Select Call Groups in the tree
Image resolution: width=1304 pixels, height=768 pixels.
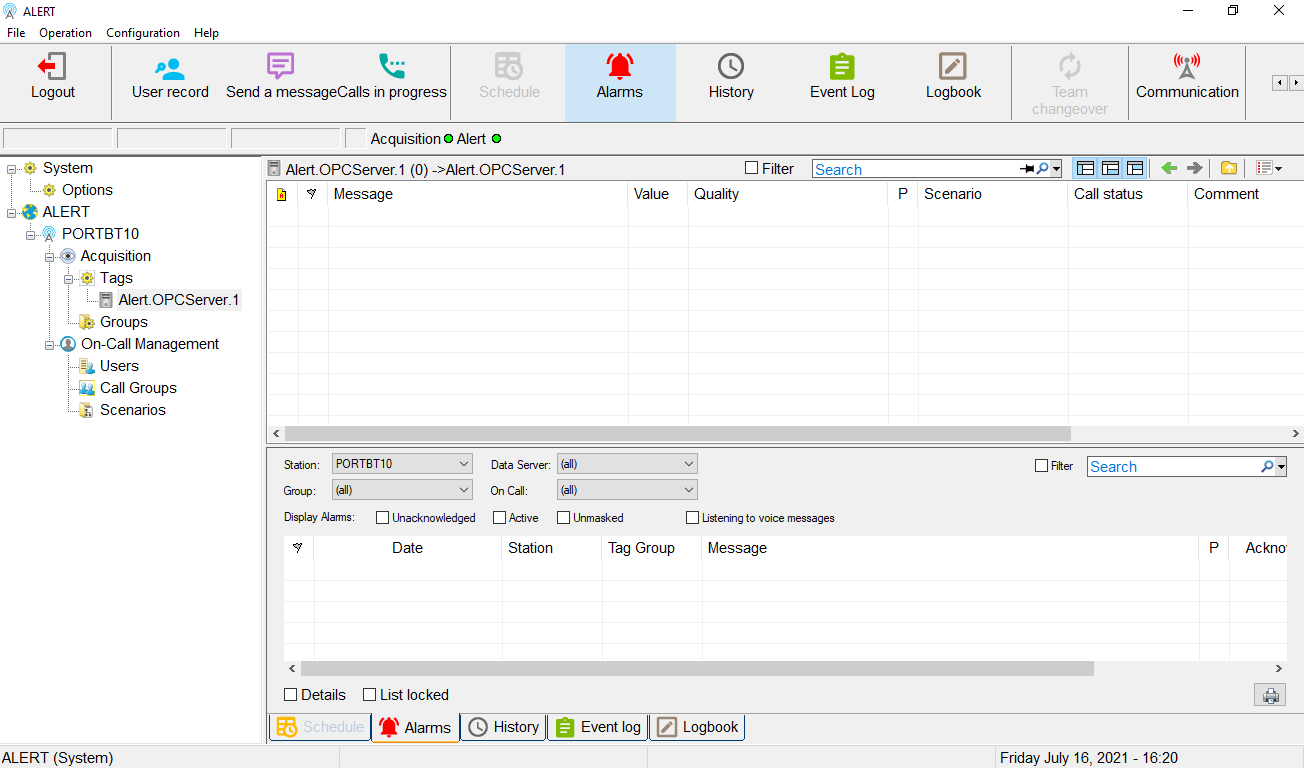pos(138,388)
